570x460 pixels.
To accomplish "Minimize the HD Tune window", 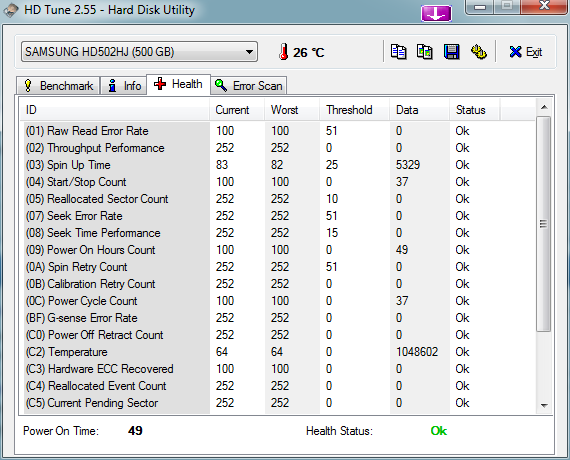I will 480,7.
